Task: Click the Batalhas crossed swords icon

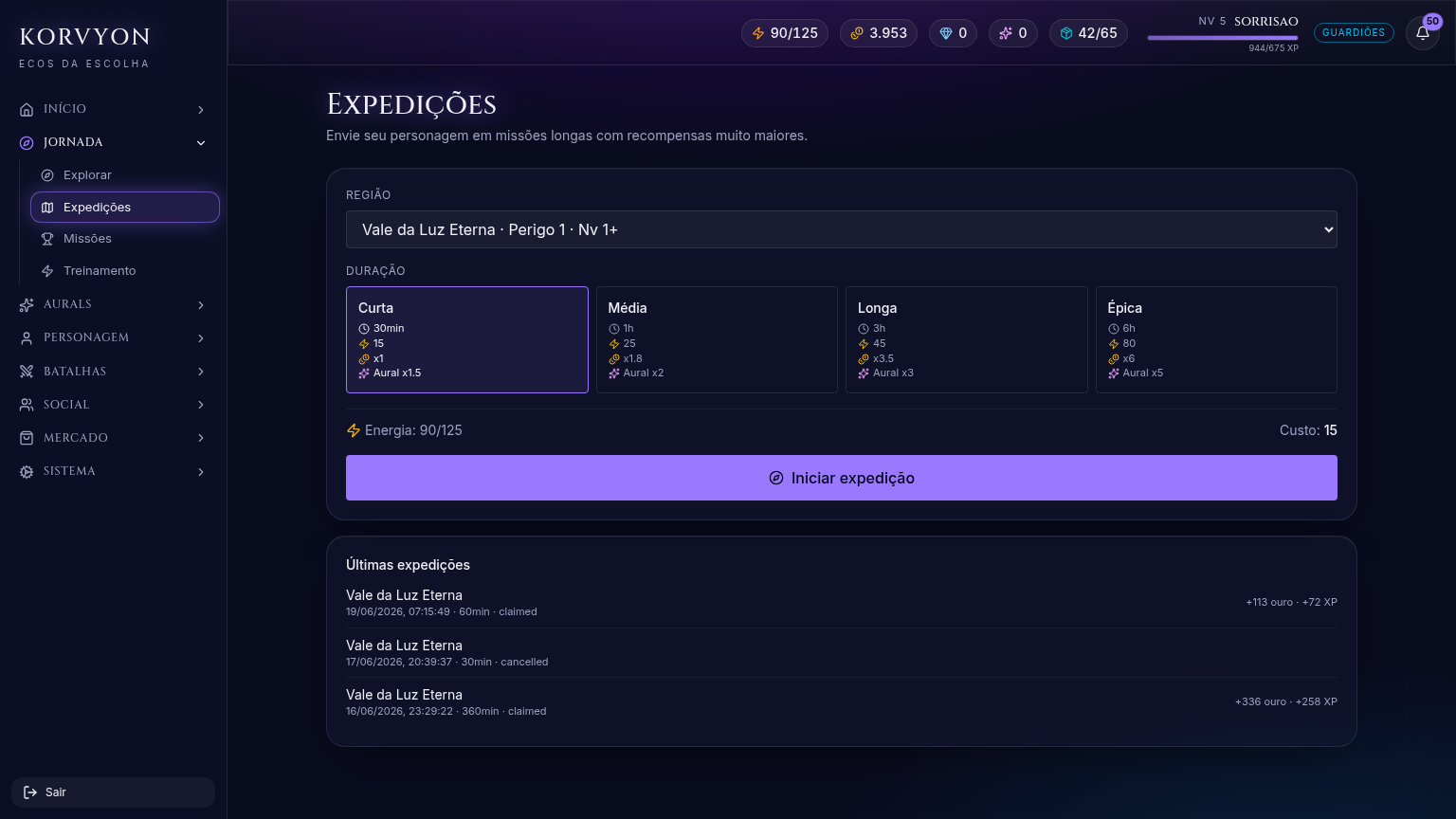Action: tap(27, 372)
